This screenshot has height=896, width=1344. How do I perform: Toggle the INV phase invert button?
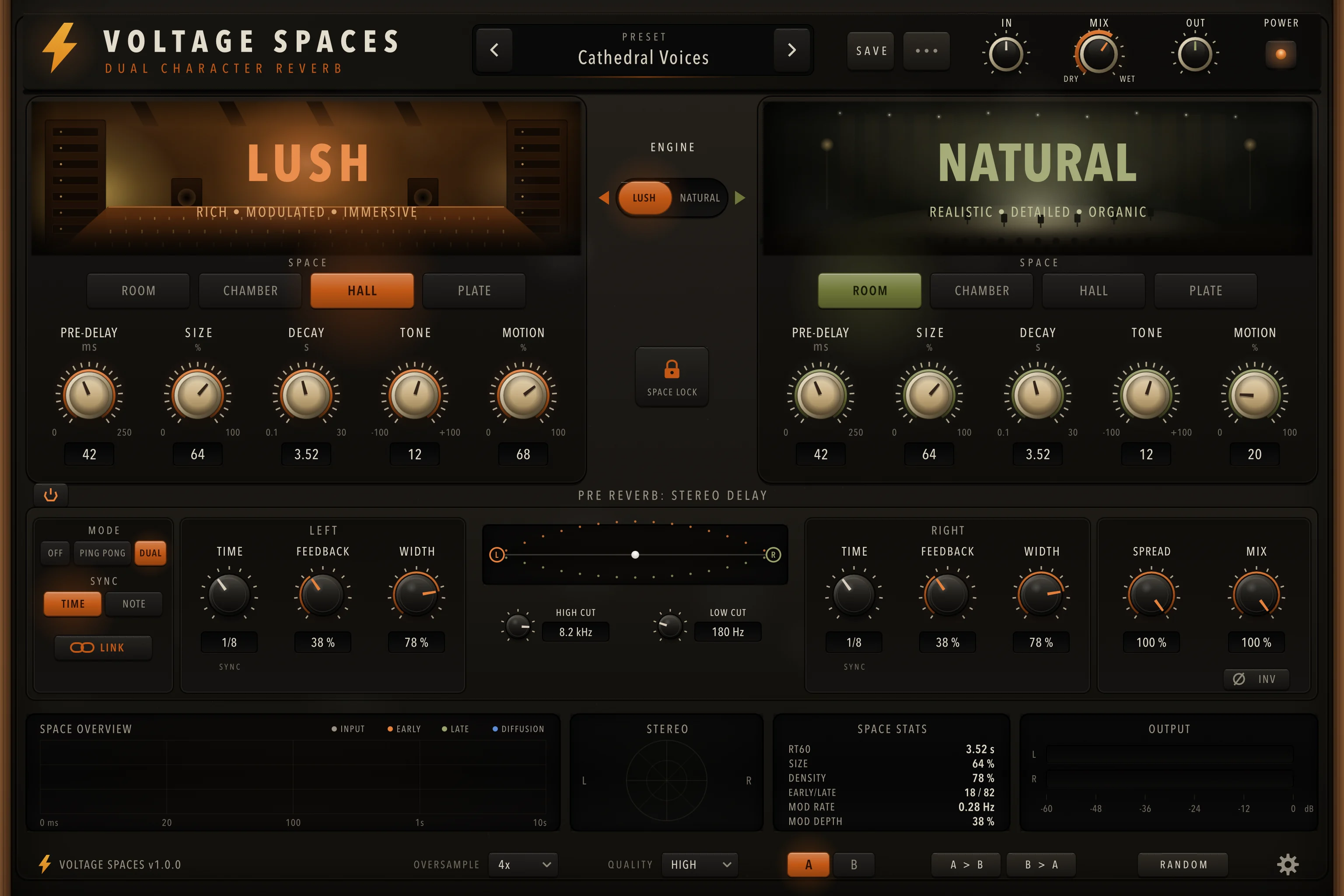click(1256, 679)
